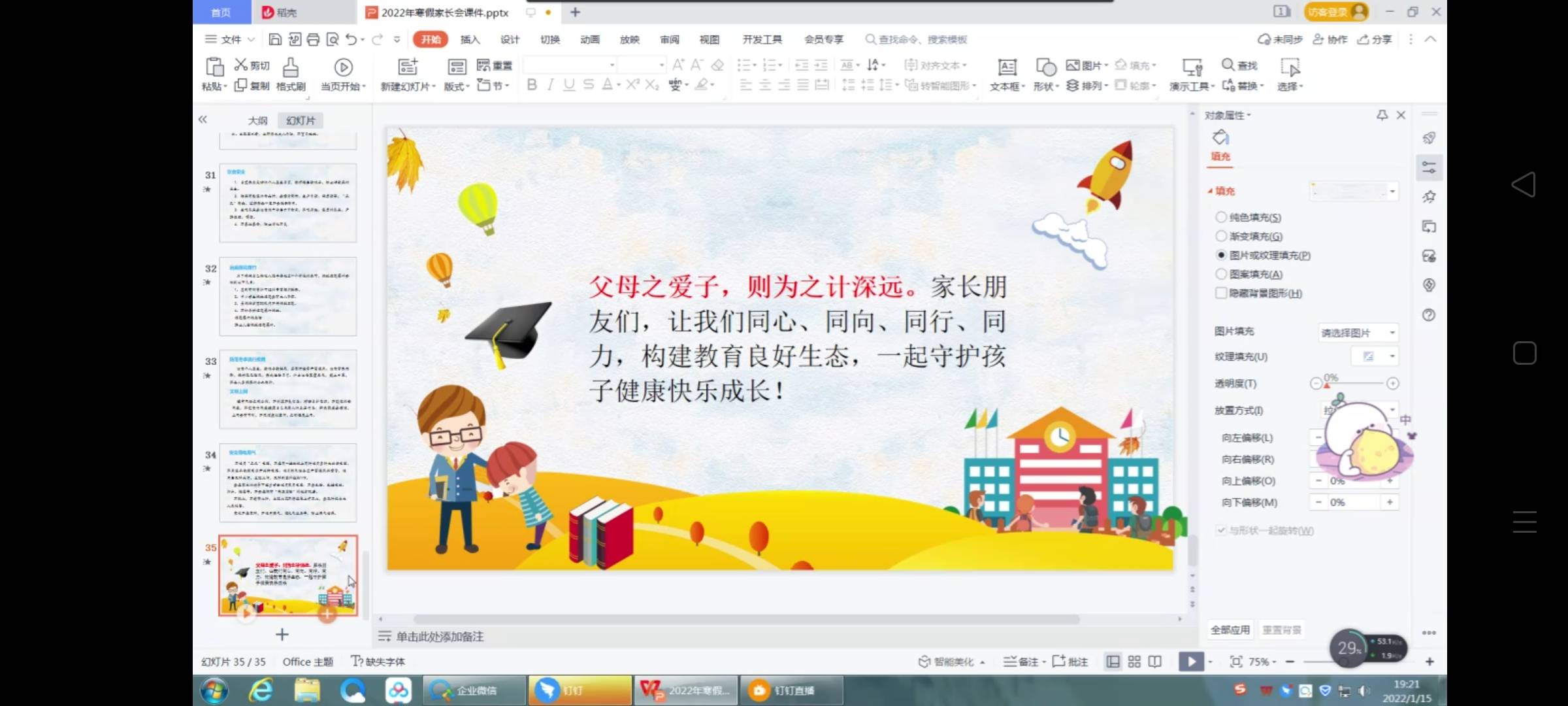This screenshot has width=1568, height=706.
Task: Click the Select cursor icon
Action: pyautogui.click(x=1290, y=67)
